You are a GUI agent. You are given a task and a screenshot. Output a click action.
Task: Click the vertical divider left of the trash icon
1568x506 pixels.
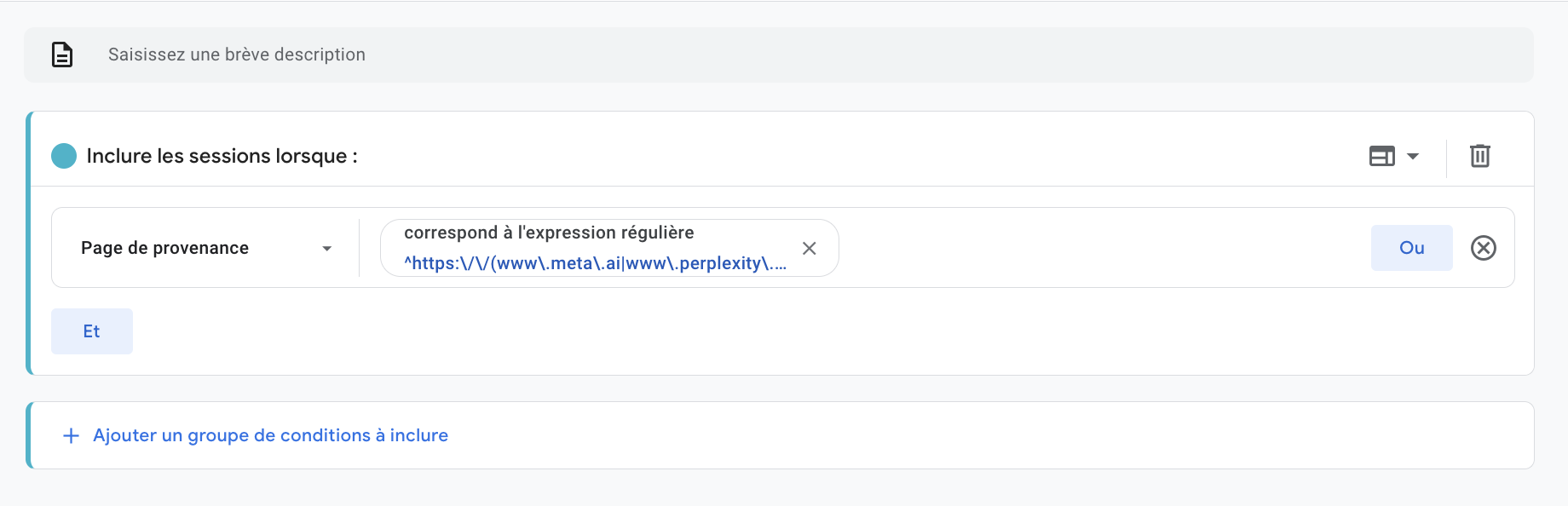coord(1446,158)
